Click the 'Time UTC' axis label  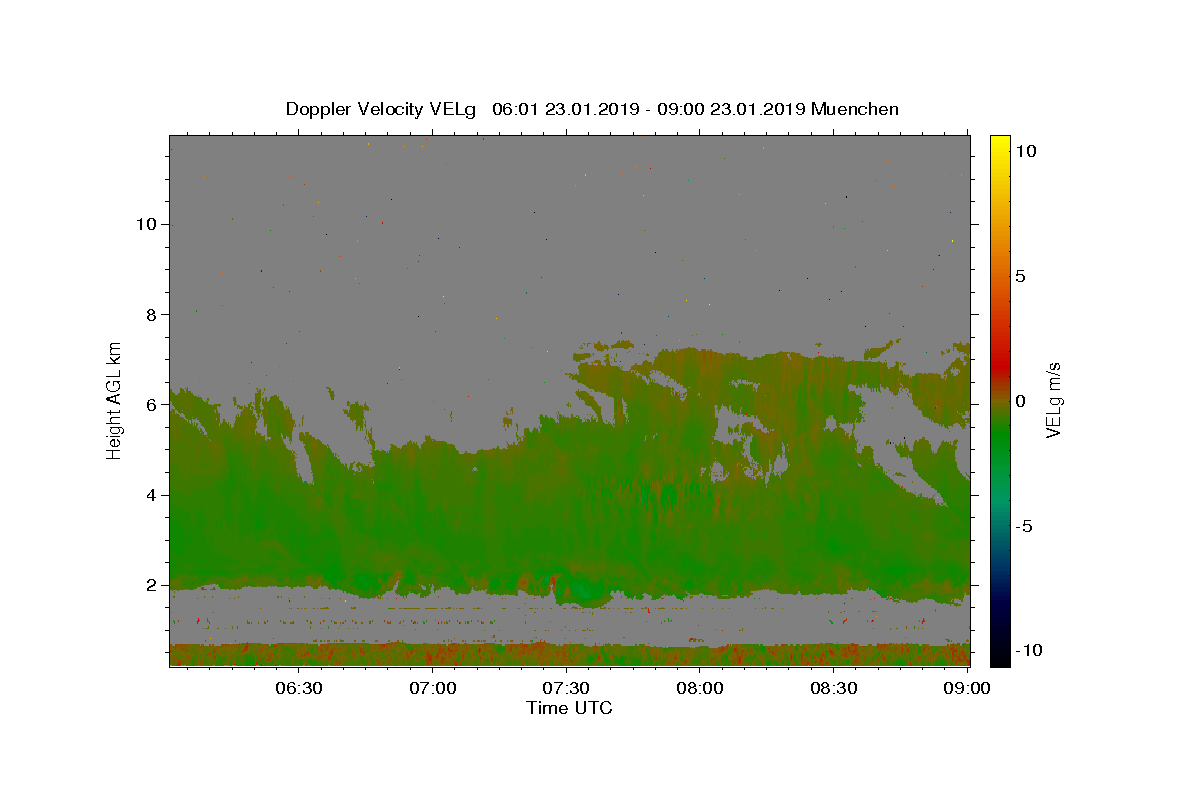pos(569,708)
